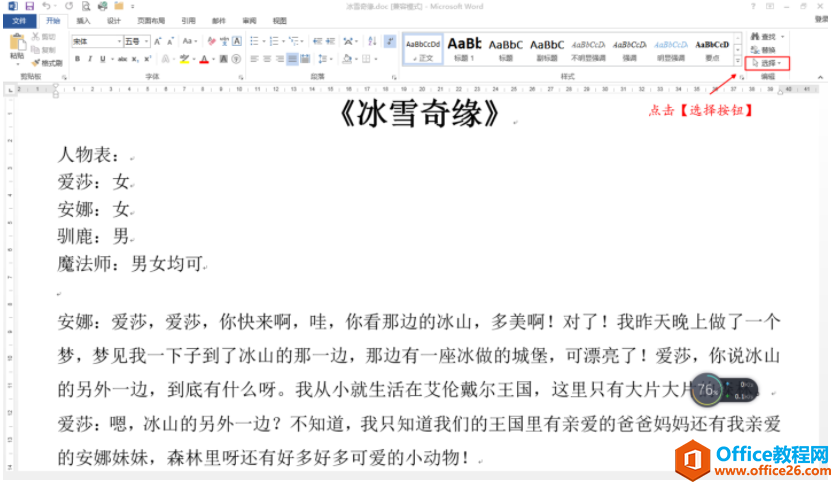Click the Clear Formatting eraser icon
This screenshot has width=838, height=488.
[x=212, y=41]
